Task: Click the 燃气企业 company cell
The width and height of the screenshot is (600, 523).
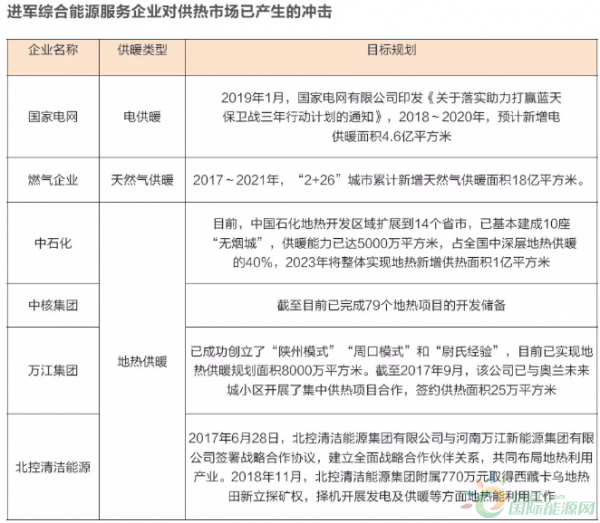Action: [x=53, y=180]
